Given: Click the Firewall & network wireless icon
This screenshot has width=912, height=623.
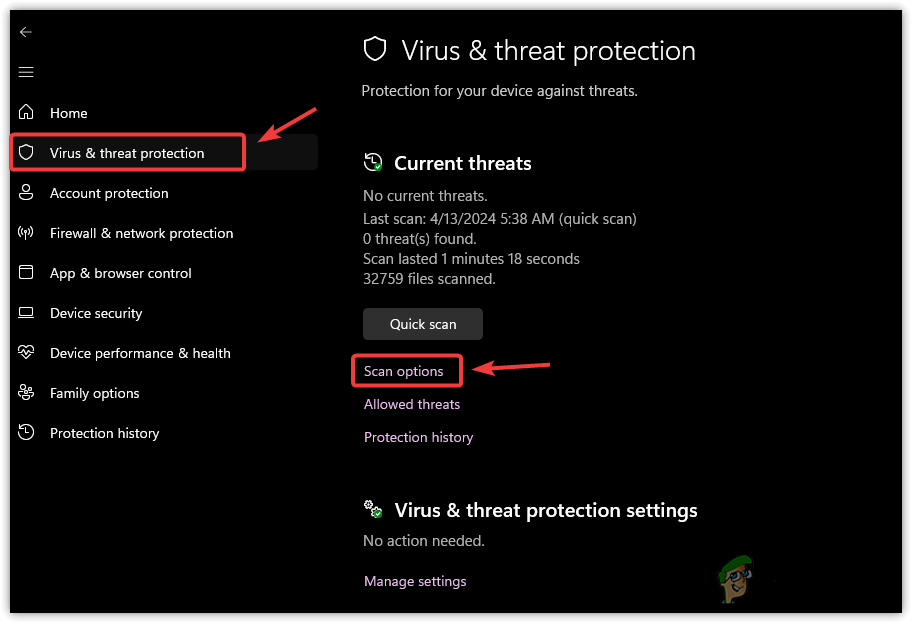Looking at the screenshot, I should coord(27,233).
